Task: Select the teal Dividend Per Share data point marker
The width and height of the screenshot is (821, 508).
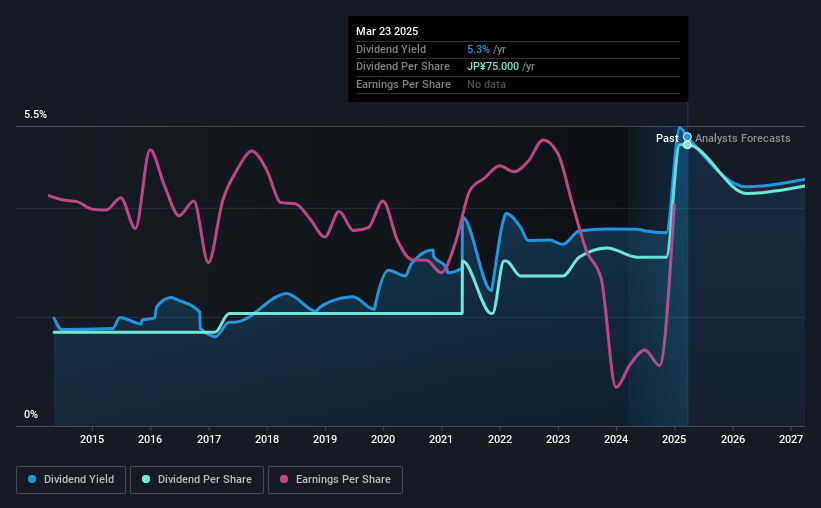Action: click(x=687, y=145)
